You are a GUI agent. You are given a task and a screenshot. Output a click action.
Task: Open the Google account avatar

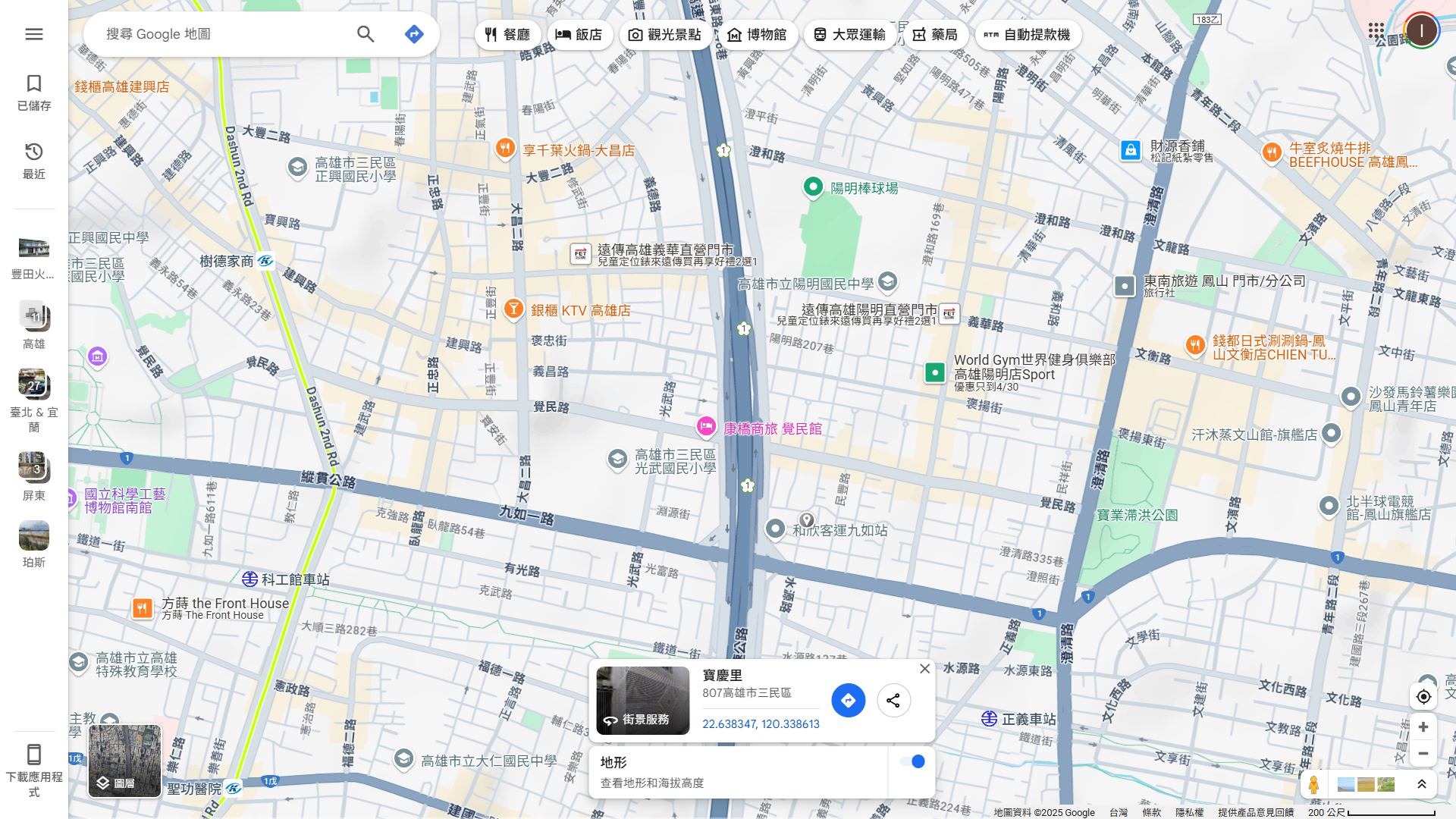[1421, 31]
